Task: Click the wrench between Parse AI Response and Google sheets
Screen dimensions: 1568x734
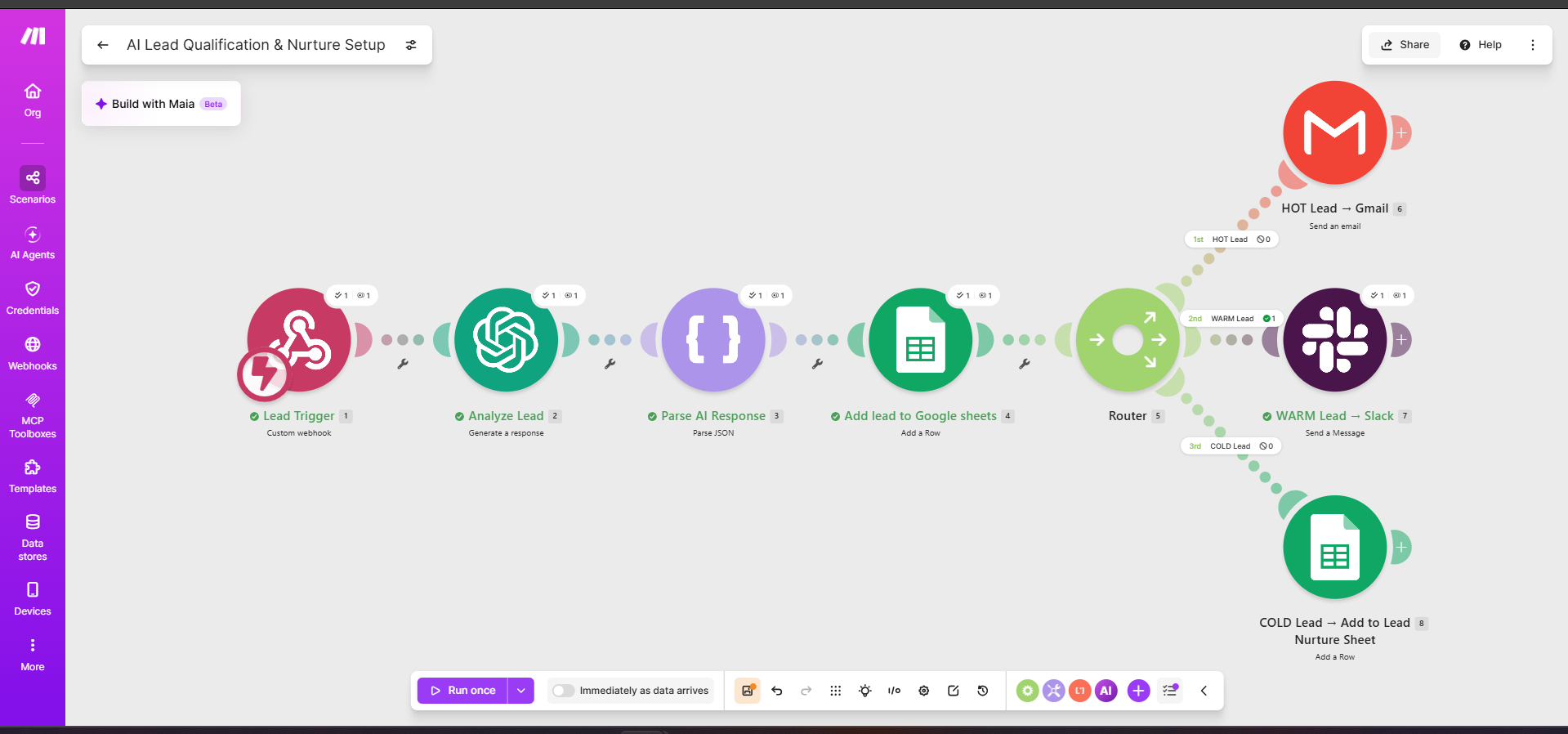Action: [x=817, y=364]
